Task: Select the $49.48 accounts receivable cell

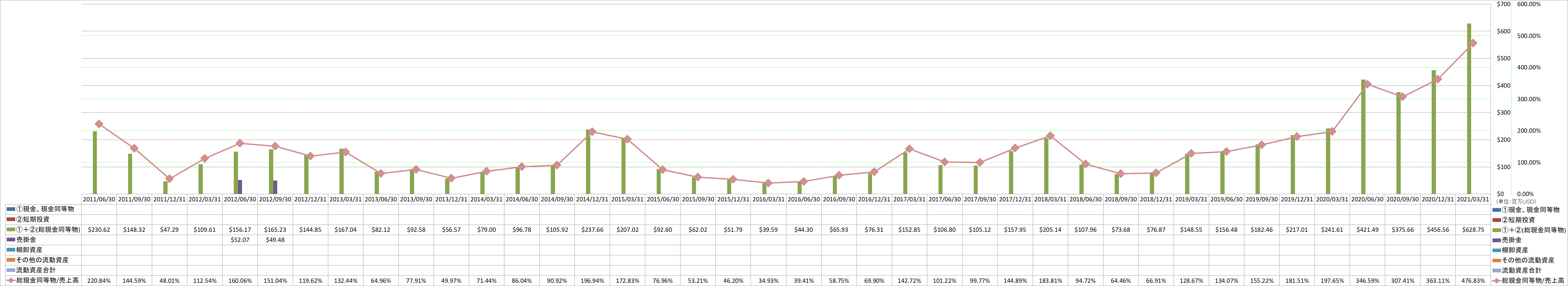Action: coord(275,240)
